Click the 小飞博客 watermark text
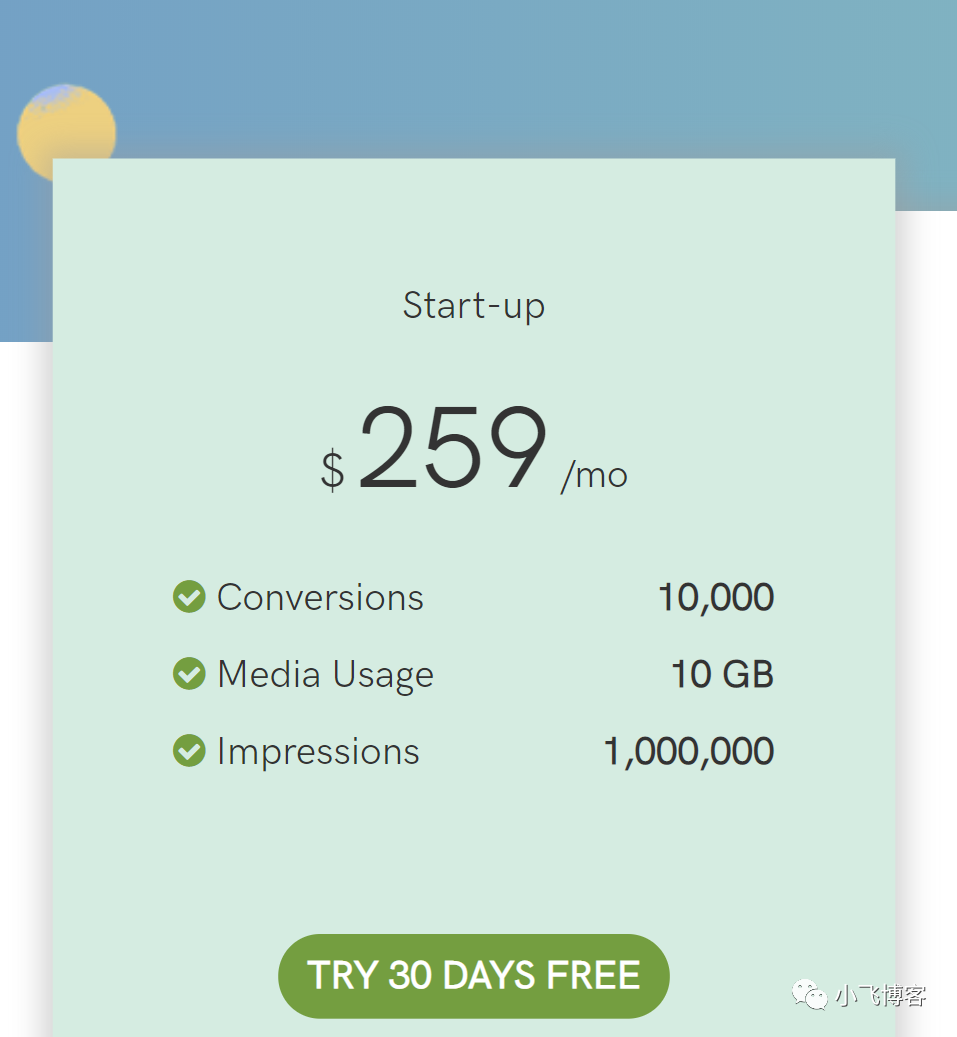The width and height of the screenshot is (957, 1037). point(881,995)
